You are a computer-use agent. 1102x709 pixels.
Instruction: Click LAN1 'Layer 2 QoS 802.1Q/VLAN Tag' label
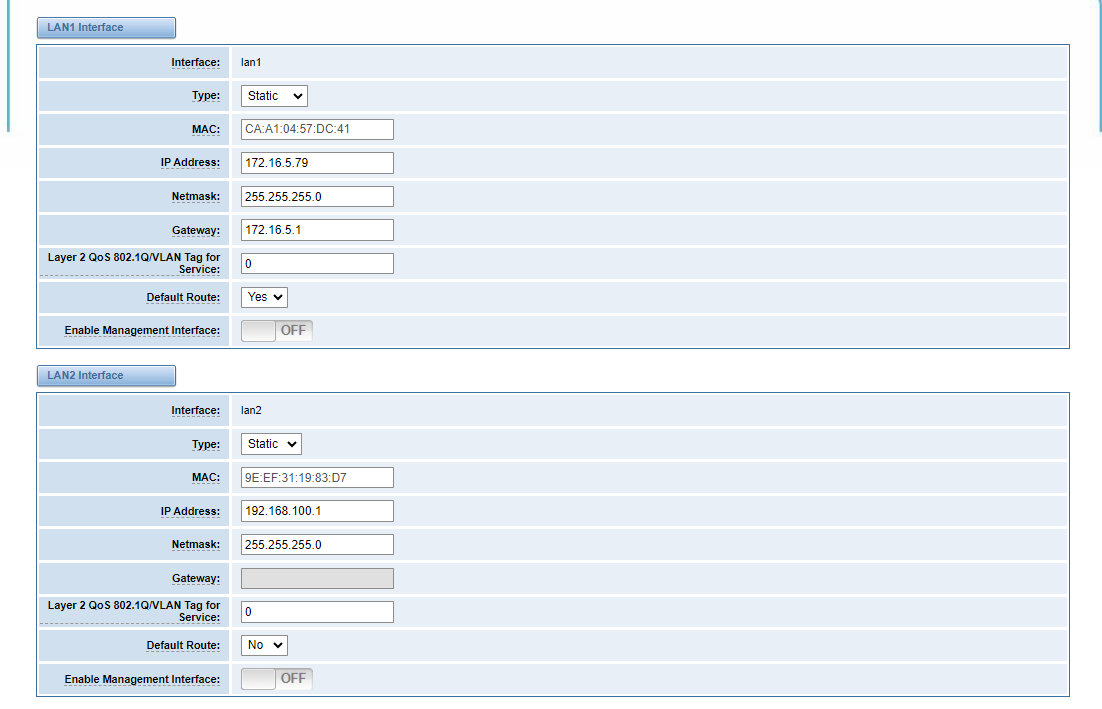[x=134, y=263]
